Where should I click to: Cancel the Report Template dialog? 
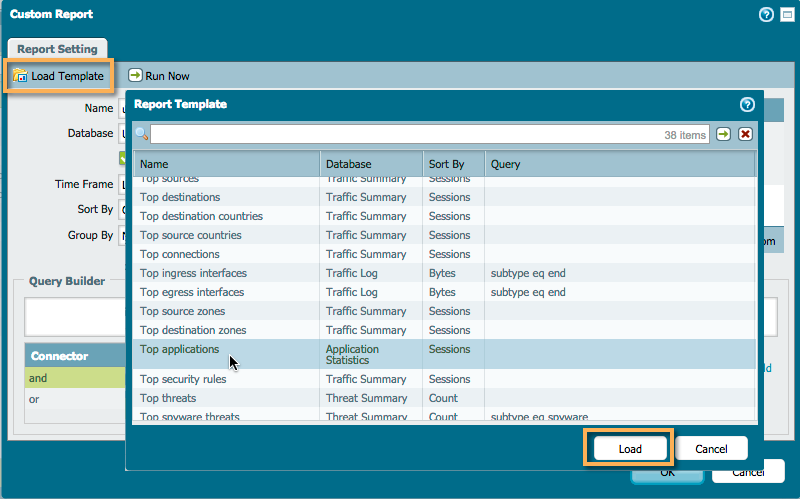(x=711, y=449)
